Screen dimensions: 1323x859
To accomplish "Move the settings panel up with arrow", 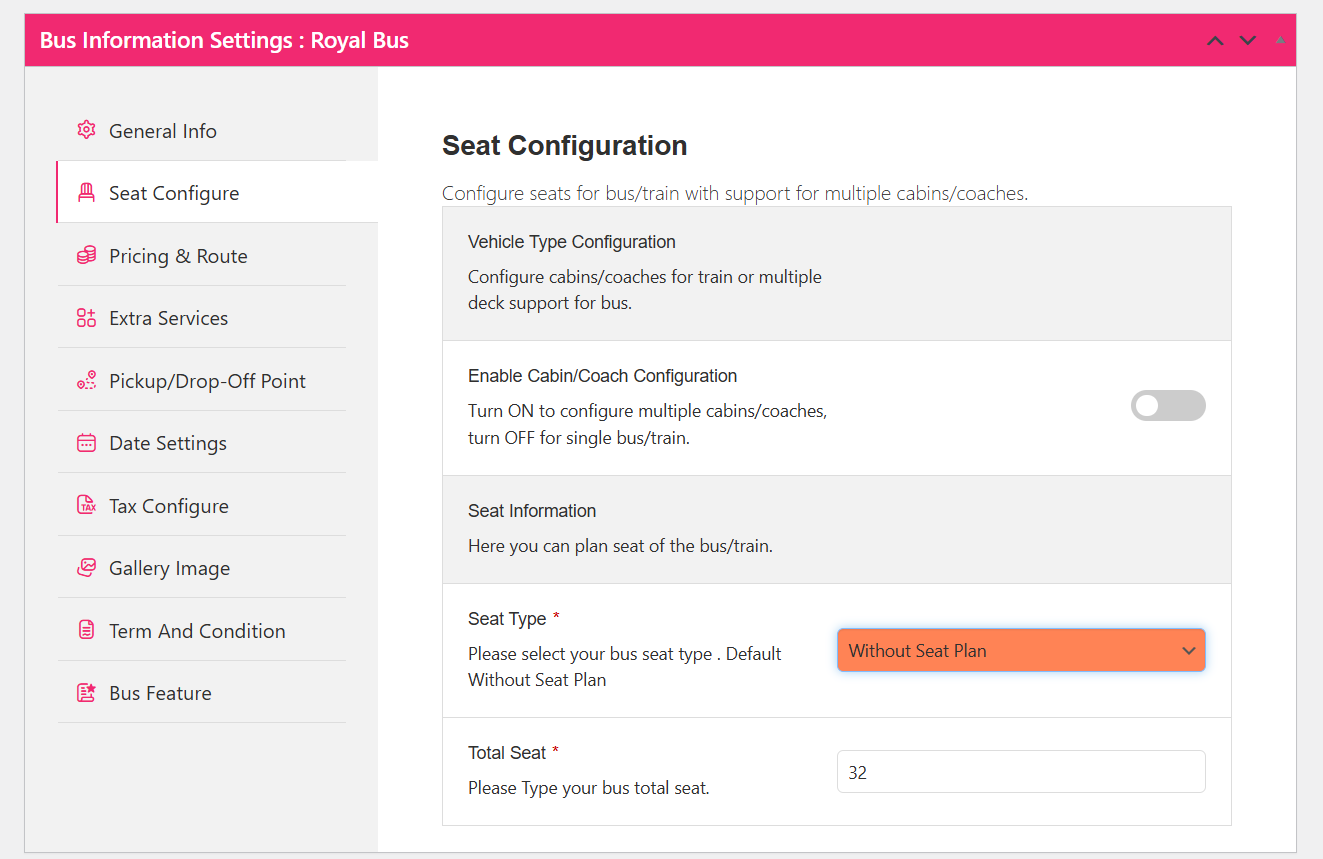I will point(1215,41).
